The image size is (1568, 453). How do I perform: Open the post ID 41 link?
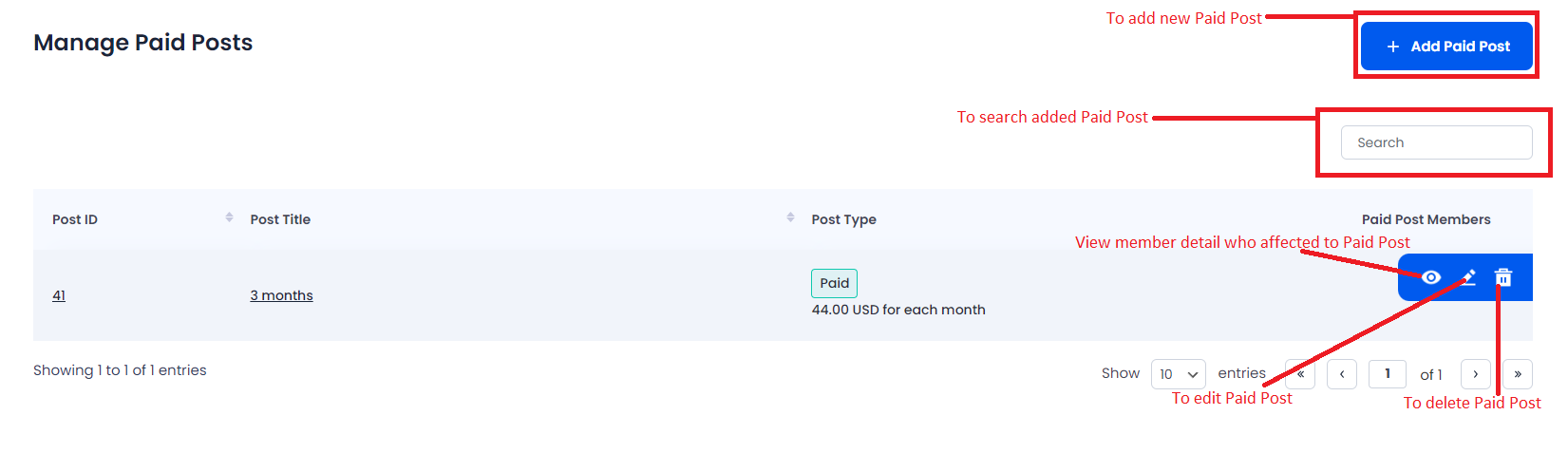59,295
